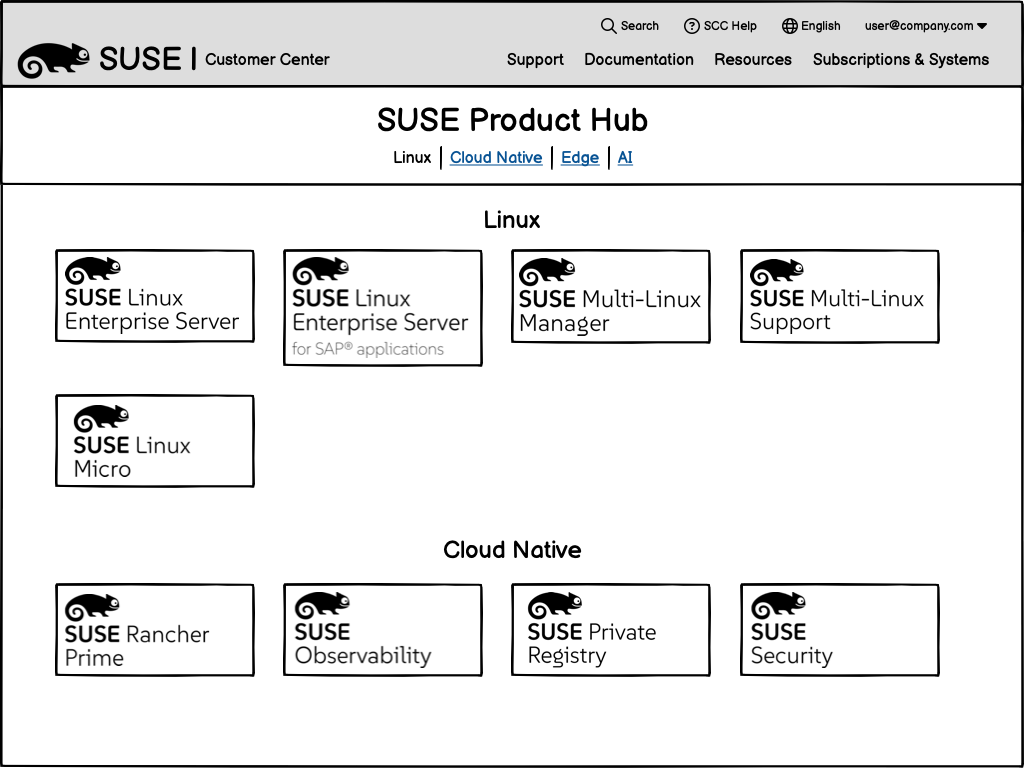1024x768 pixels.
Task: Open the user@company.com dropdown arrow
Action: click(x=982, y=26)
